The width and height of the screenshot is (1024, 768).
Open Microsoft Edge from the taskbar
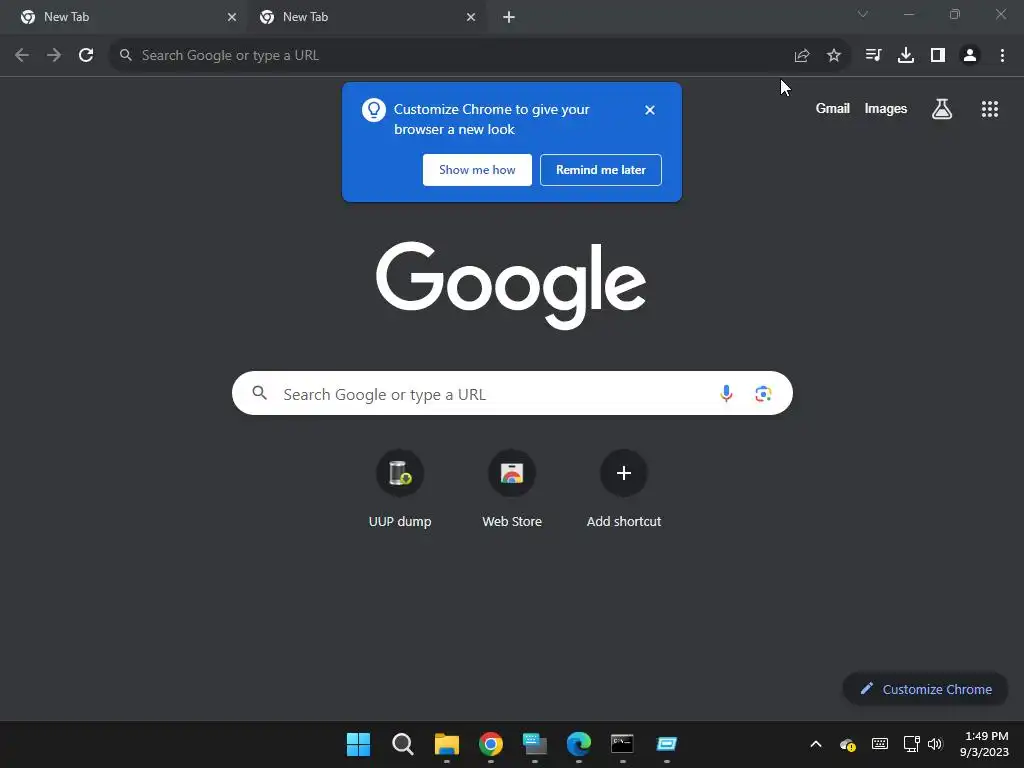579,744
